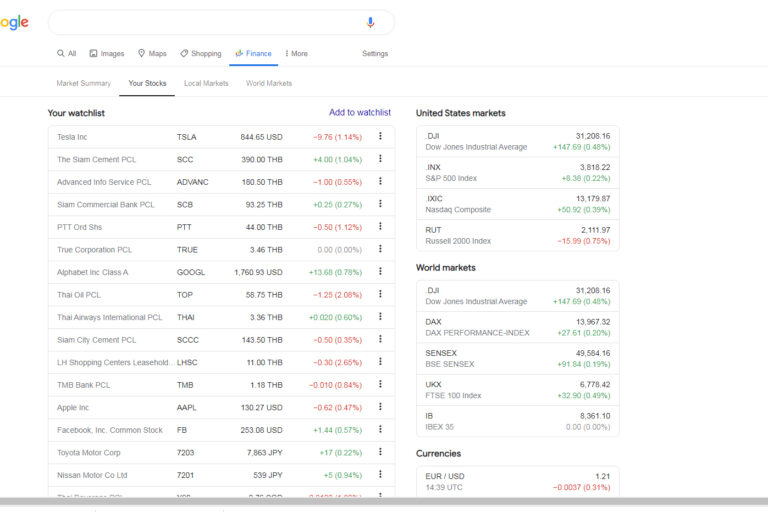
Task: Open the EUR / USD currency row
Action: (x=517, y=481)
